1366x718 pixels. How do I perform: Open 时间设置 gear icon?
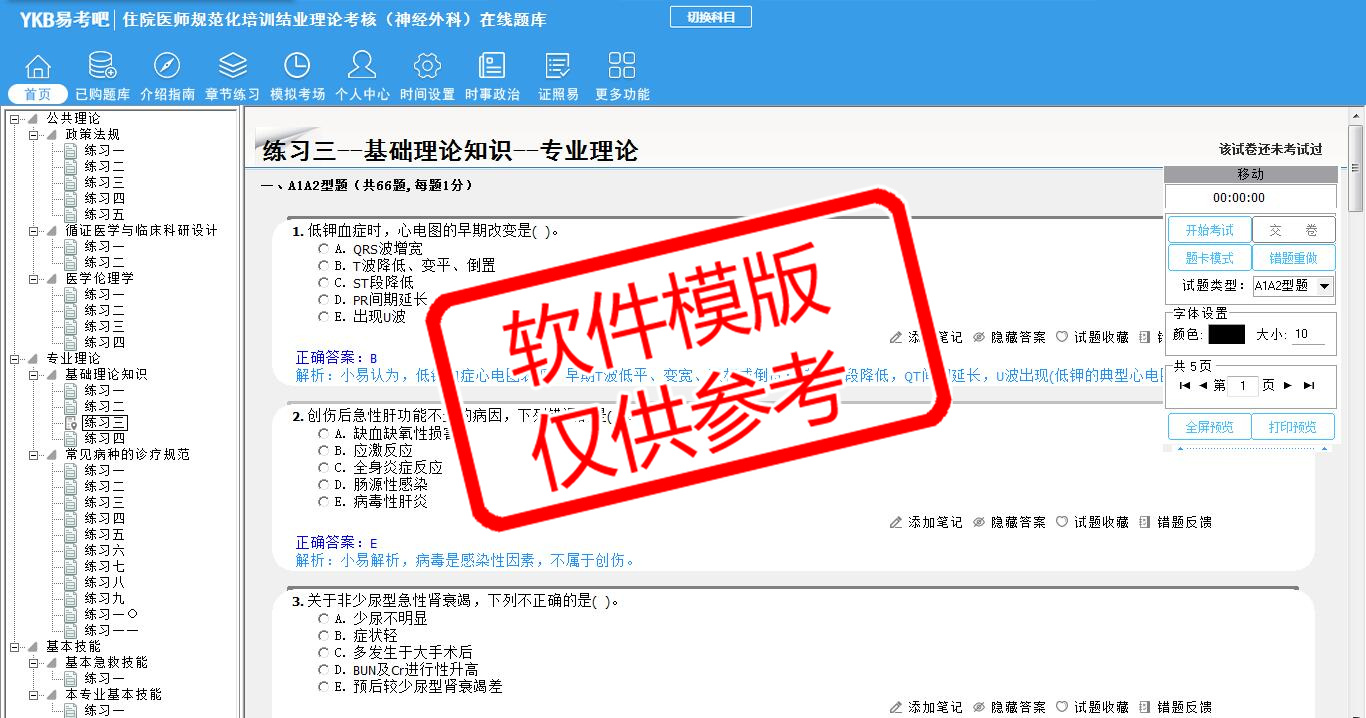pyautogui.click(x=427, y=66)
